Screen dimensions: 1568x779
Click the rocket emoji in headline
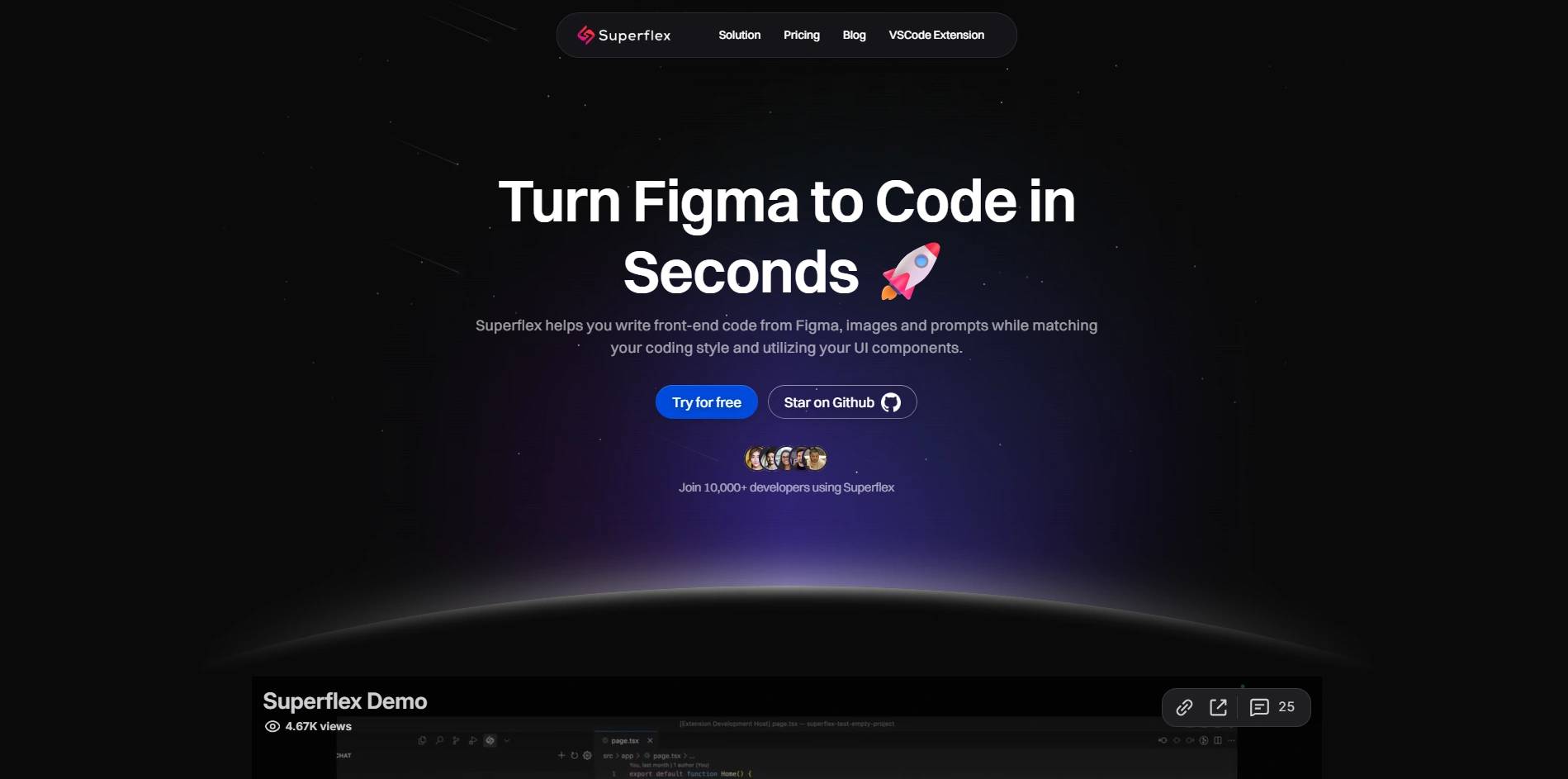tap(910, 271)
